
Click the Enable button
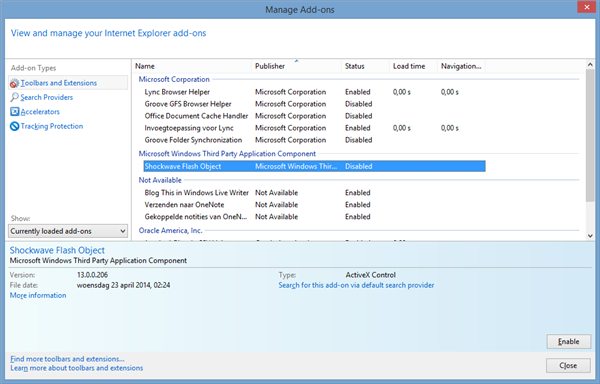569,342
